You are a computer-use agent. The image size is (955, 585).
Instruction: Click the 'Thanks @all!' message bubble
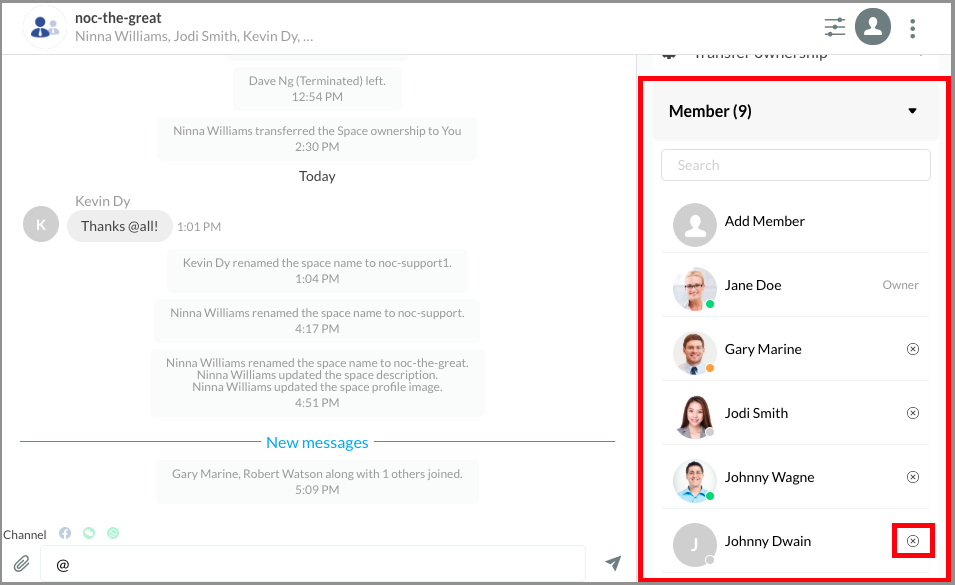click(119, 226)
